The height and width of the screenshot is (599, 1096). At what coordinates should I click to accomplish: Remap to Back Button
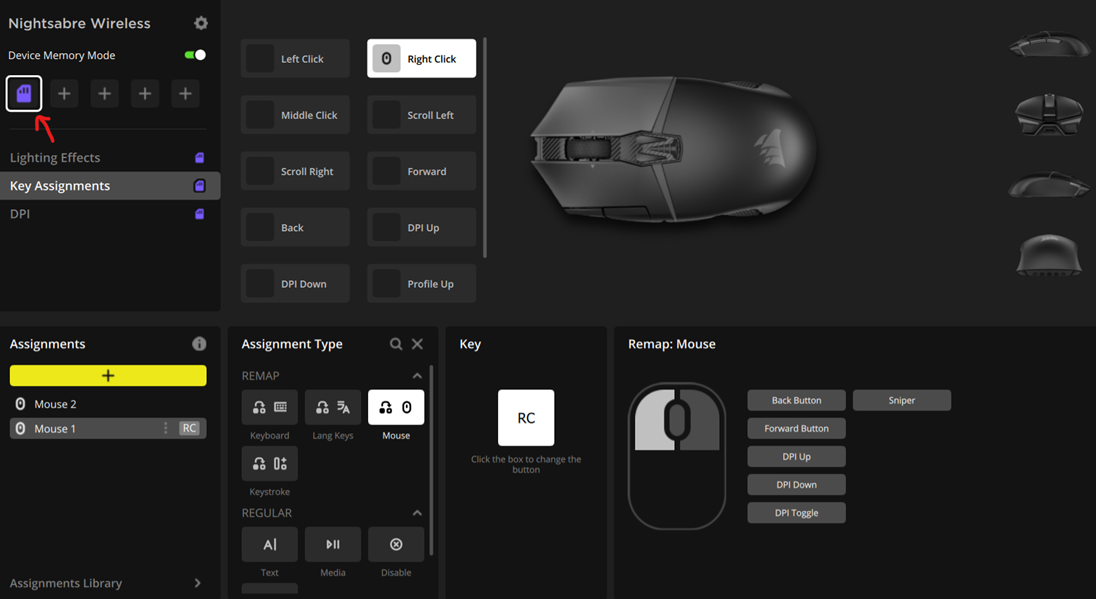[796, 400]
